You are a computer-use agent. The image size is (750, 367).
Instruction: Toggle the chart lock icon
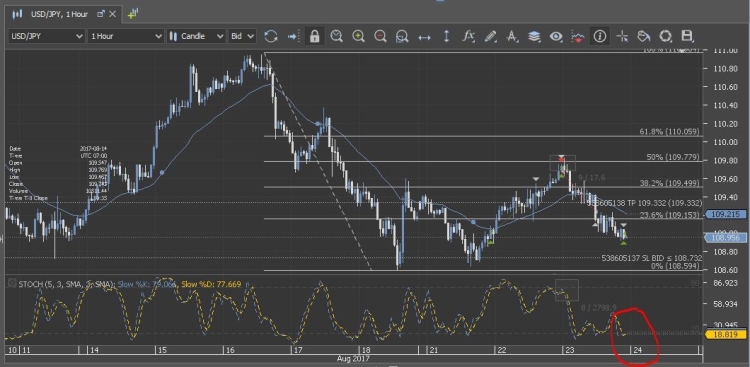click(x=314, y=36)
